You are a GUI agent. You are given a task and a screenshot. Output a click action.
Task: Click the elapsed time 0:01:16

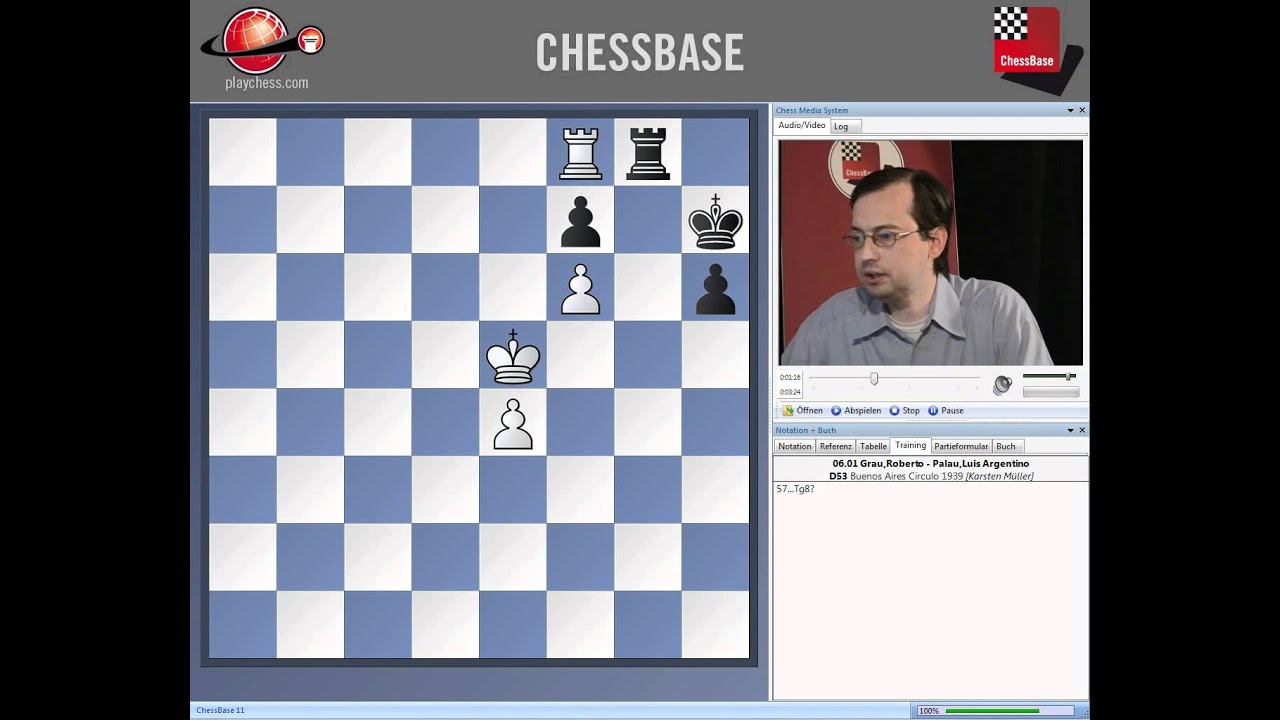(790, 377)
